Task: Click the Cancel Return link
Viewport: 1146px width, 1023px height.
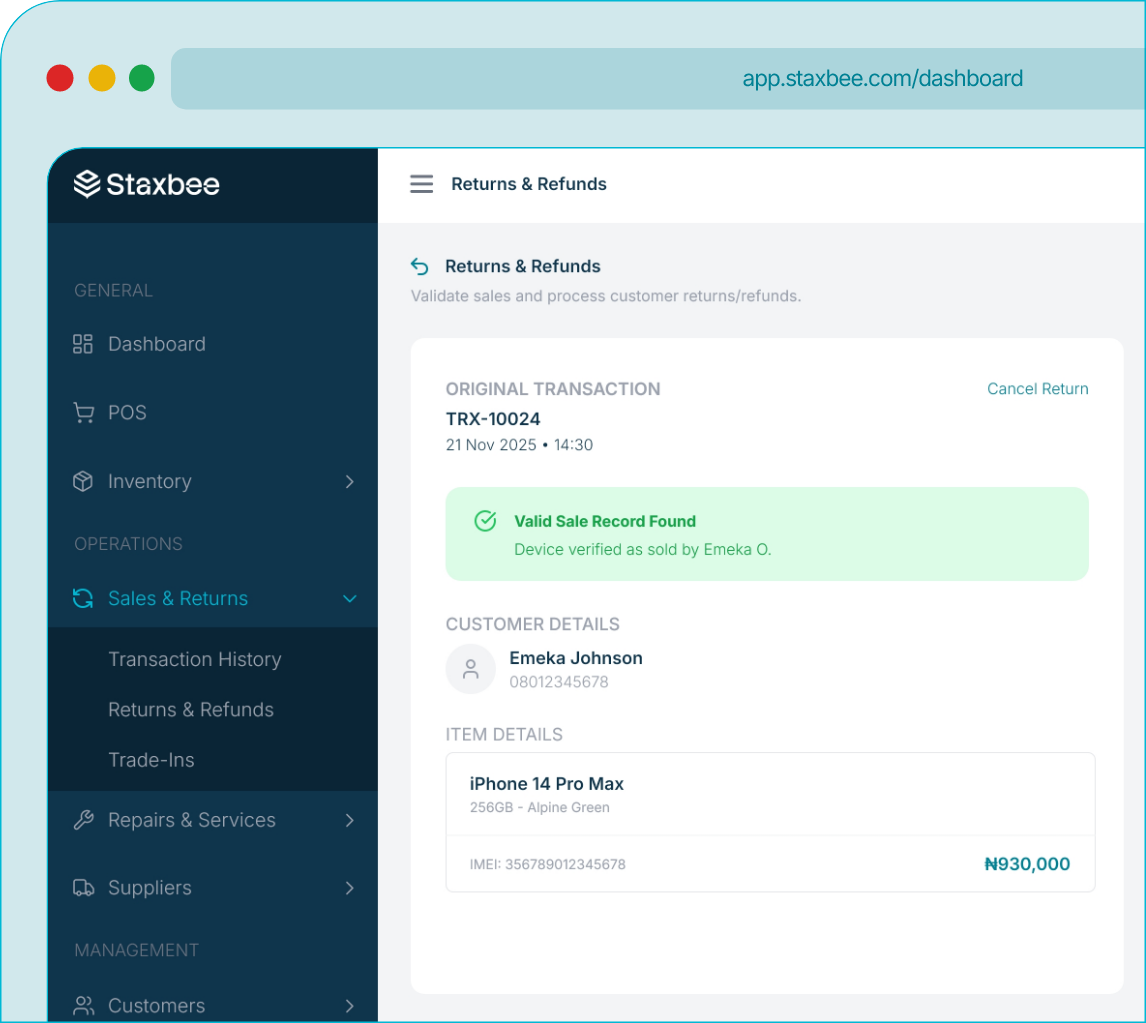Action: point(1037,389)
